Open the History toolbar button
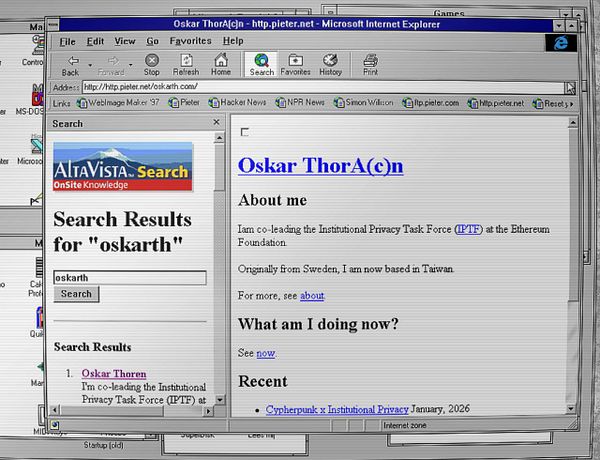This screenshot has width=600, height=460. 330,65
